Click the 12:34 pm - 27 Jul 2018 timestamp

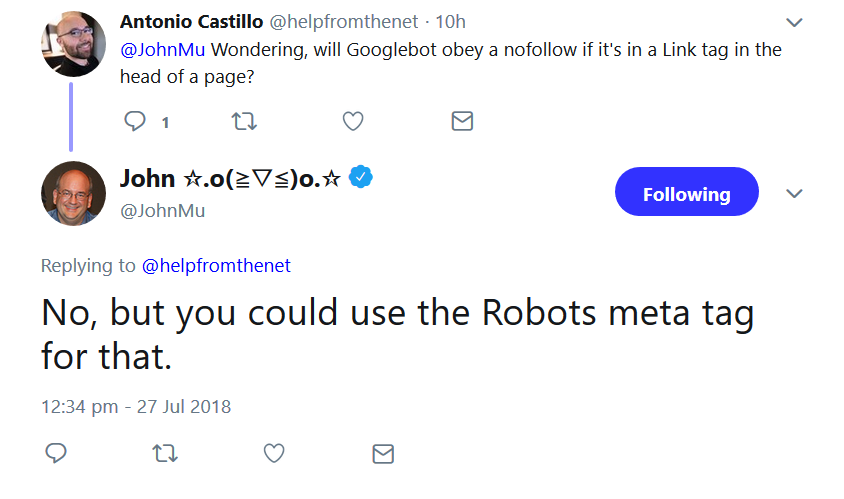(x=136, y=407)
